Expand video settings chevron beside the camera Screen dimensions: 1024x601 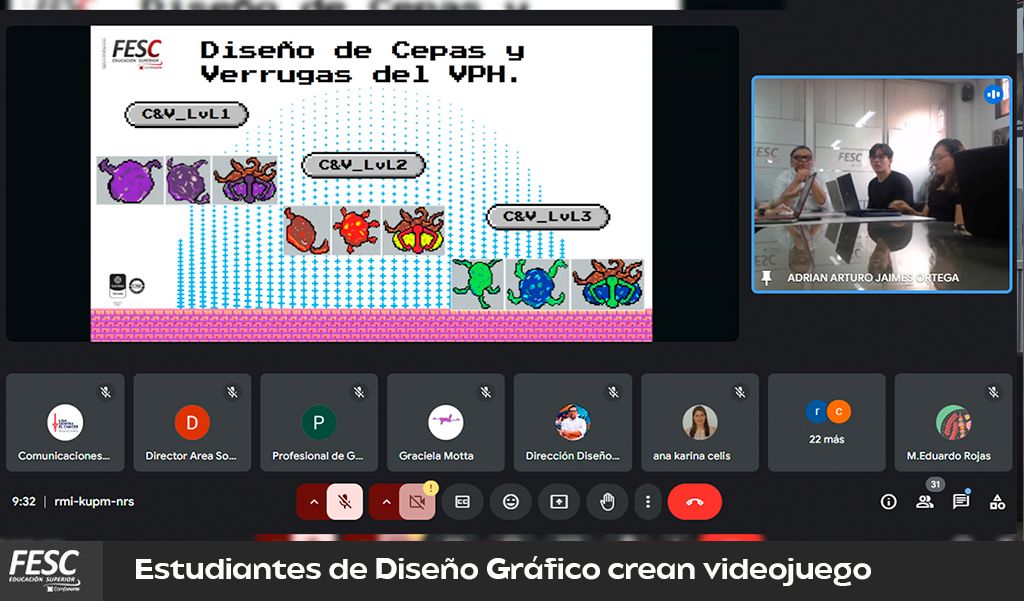pos(385,502)
